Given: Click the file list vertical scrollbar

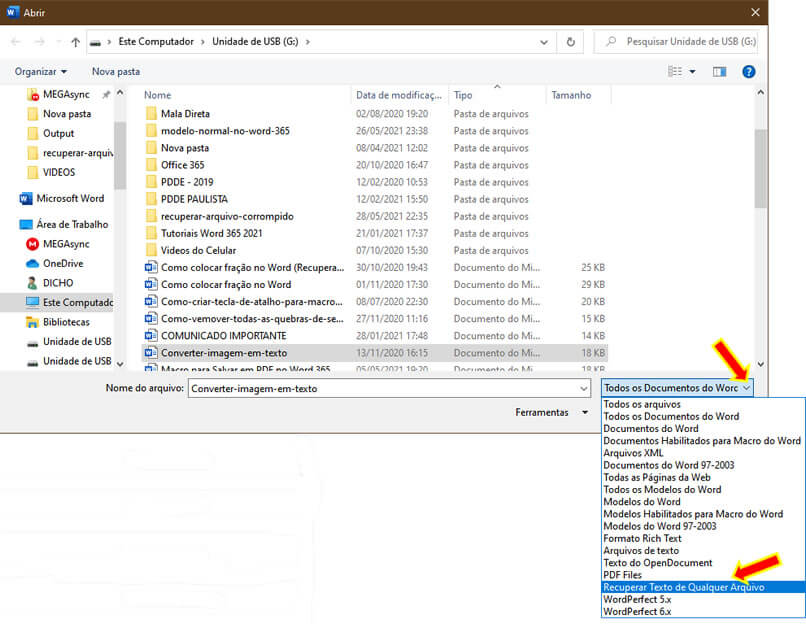Looking at the screenshot, I should click(760, 169).
